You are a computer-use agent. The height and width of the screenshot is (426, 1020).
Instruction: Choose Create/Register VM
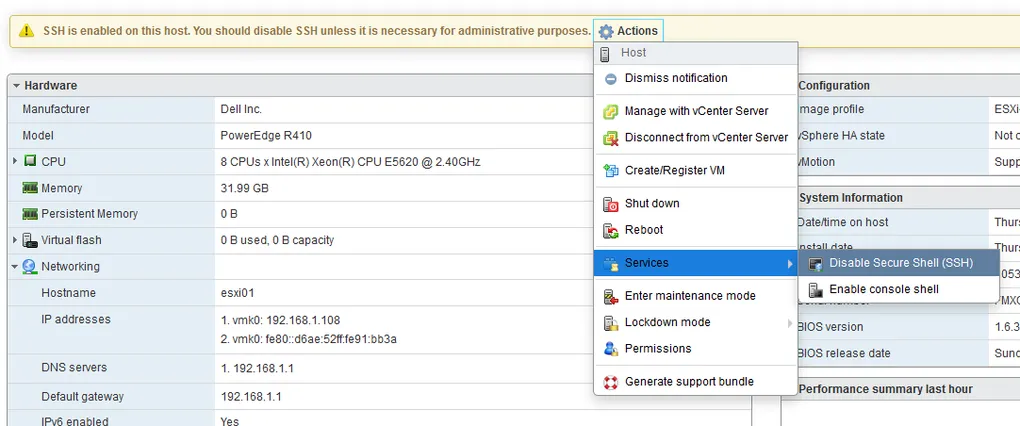click(695, 170)
